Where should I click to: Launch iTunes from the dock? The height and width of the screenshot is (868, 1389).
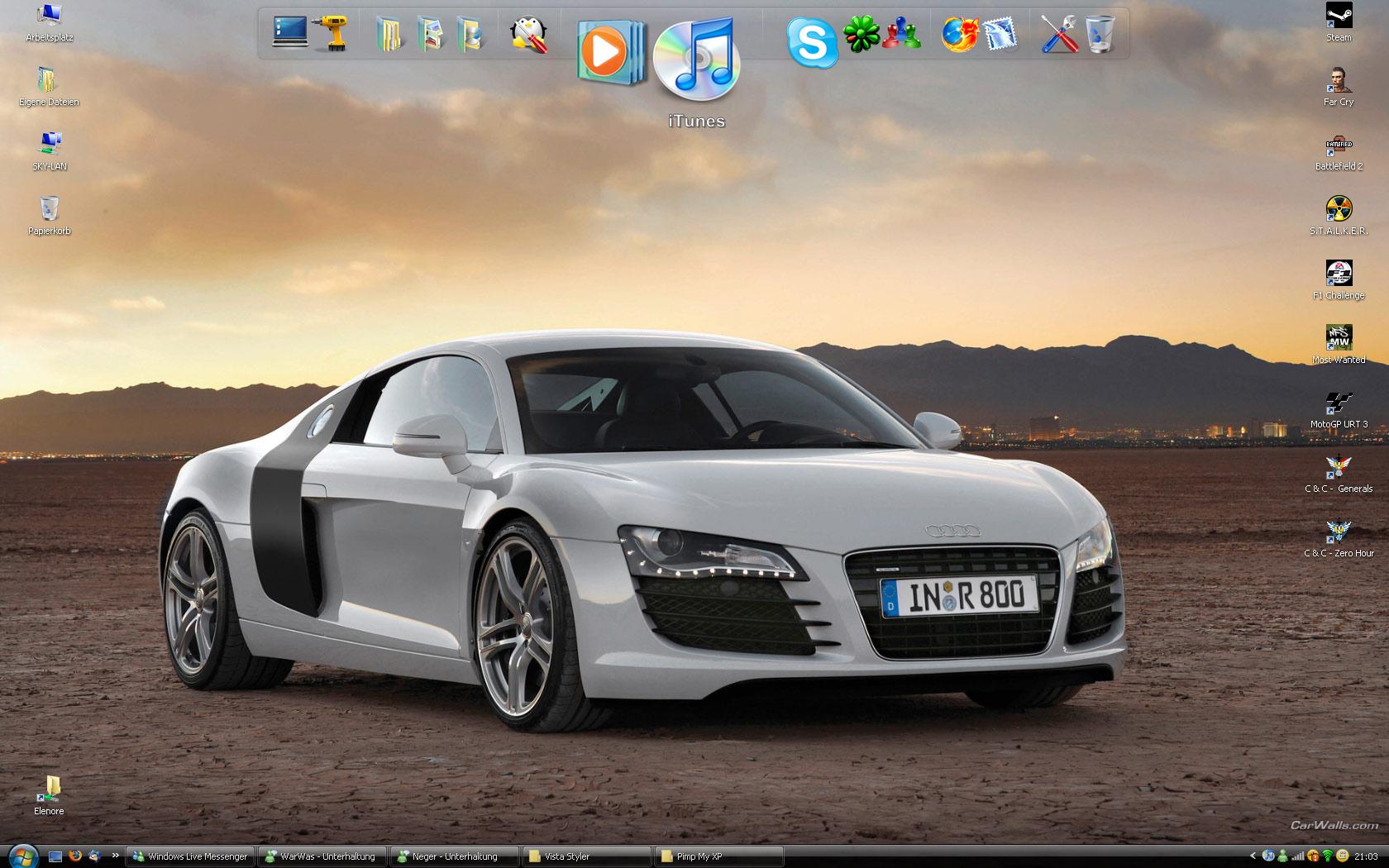(x=696, y=58)
